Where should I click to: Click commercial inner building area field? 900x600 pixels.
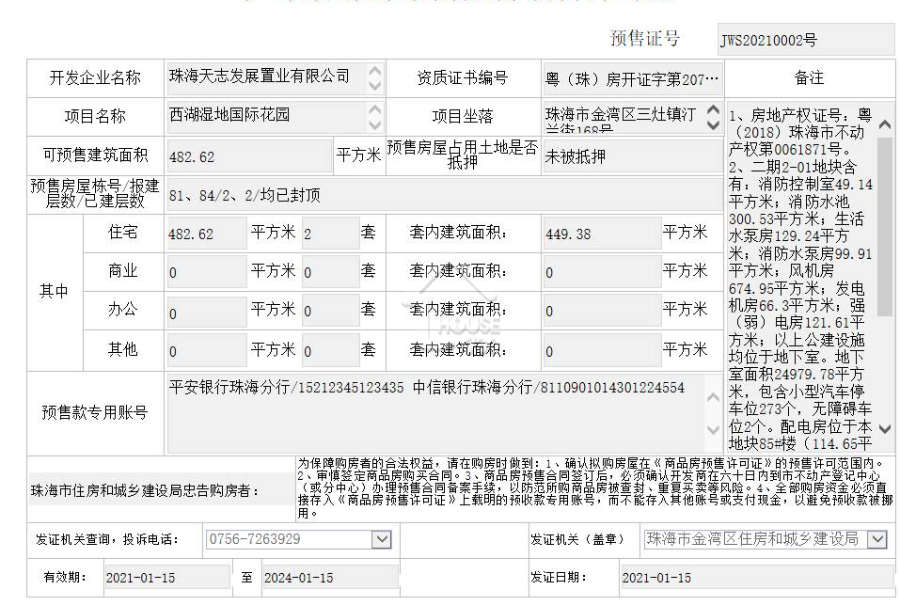(602, 272)
